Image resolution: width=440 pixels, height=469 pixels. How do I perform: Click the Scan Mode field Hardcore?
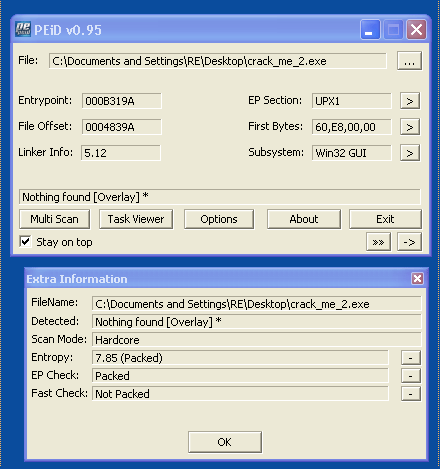tap(257, 340)
